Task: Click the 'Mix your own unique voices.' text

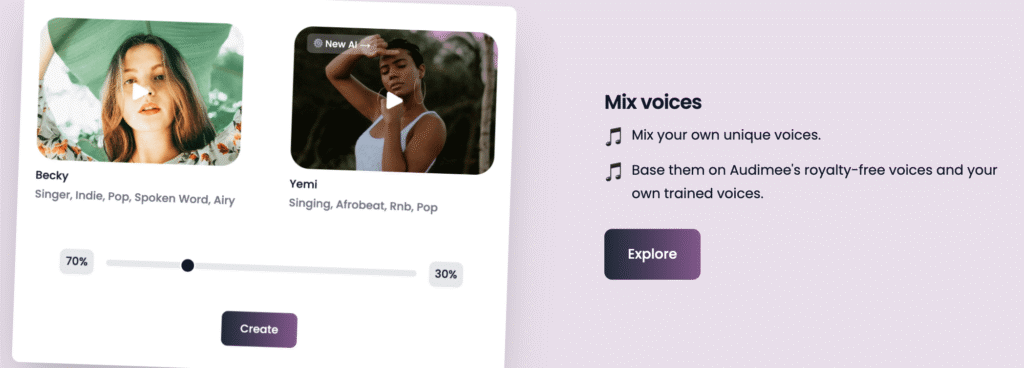Action: pyautogui.click(x=726, y=136)
